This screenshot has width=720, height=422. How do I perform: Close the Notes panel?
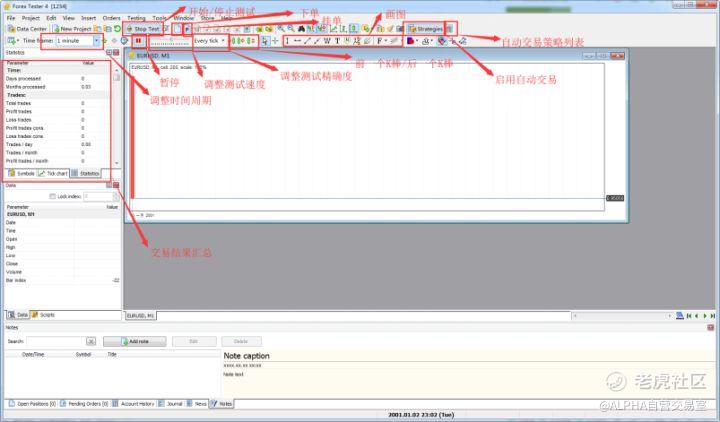pyautogui.click(x=711, y=327)
